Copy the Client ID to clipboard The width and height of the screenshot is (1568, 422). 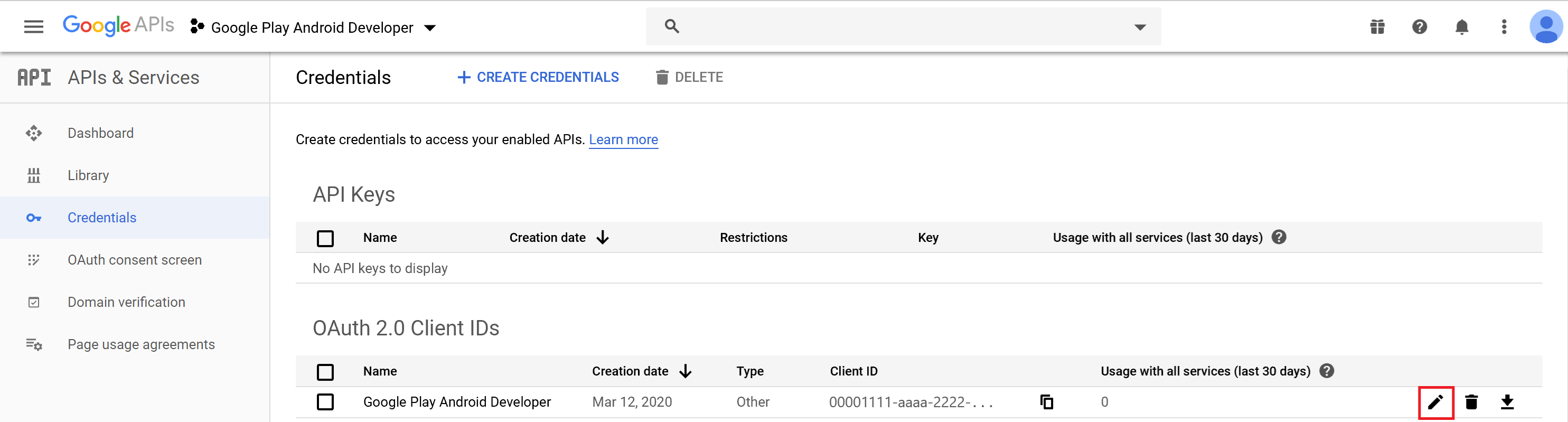click(1046, 402)
